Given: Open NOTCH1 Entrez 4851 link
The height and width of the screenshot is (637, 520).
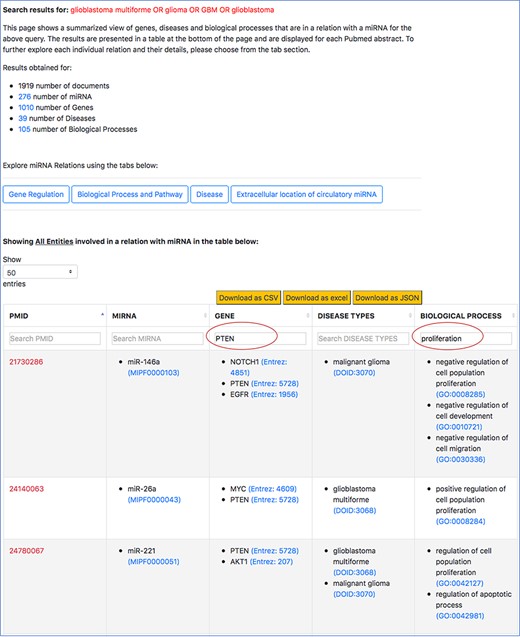Looking at the screenshot, I should tap(258, 367).
